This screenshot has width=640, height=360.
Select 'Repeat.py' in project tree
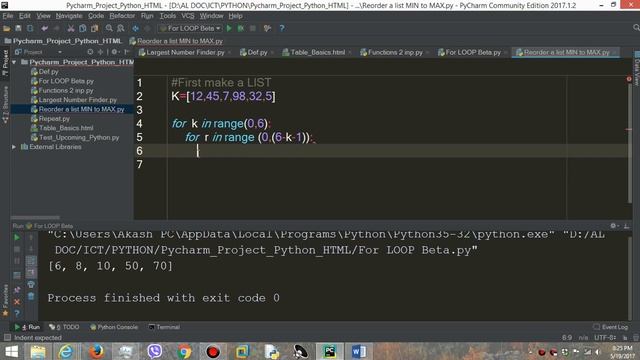point(54,119)
